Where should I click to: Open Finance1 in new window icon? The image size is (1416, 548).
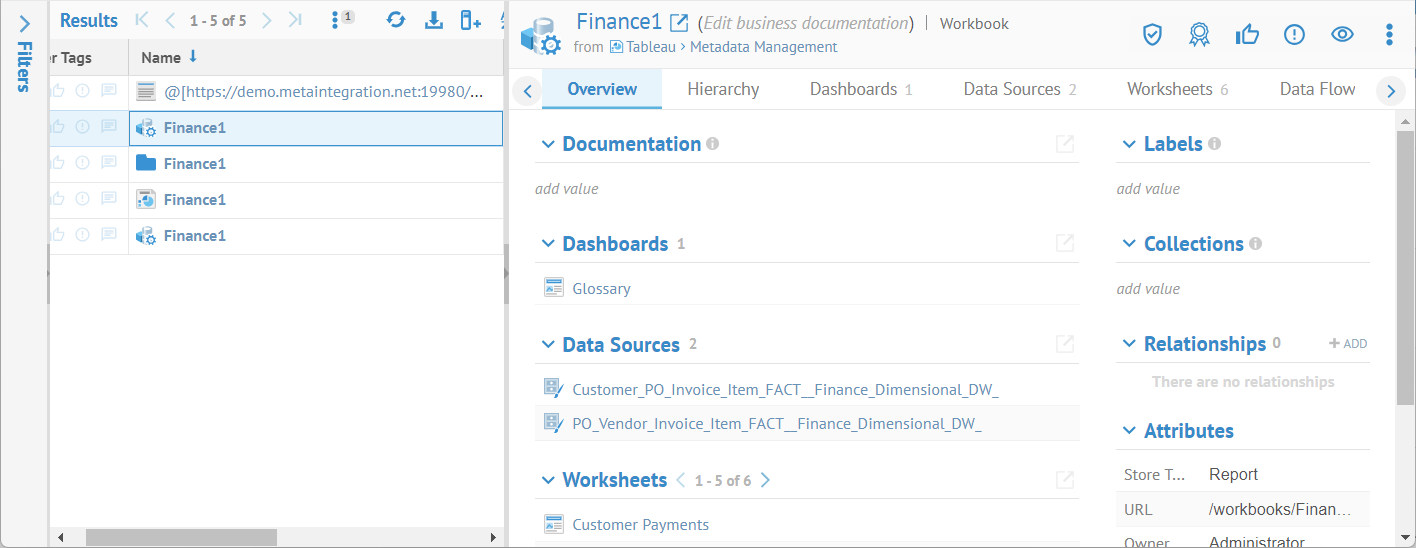(679, 23)
